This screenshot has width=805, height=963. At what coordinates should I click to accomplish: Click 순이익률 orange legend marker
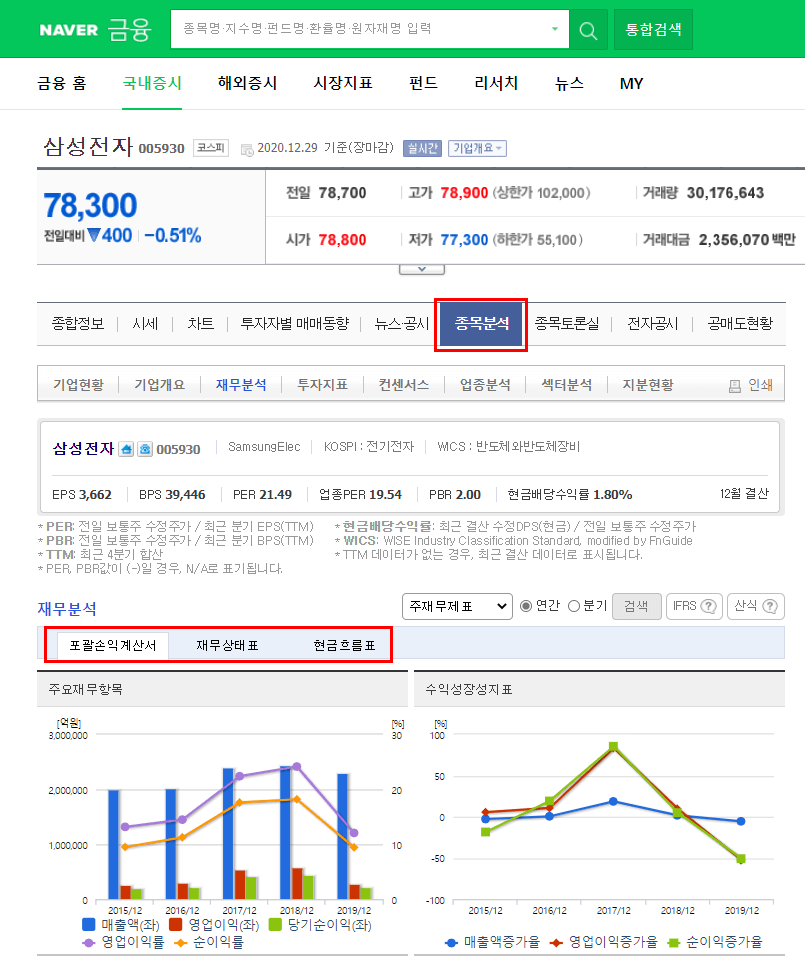point(181,942)
